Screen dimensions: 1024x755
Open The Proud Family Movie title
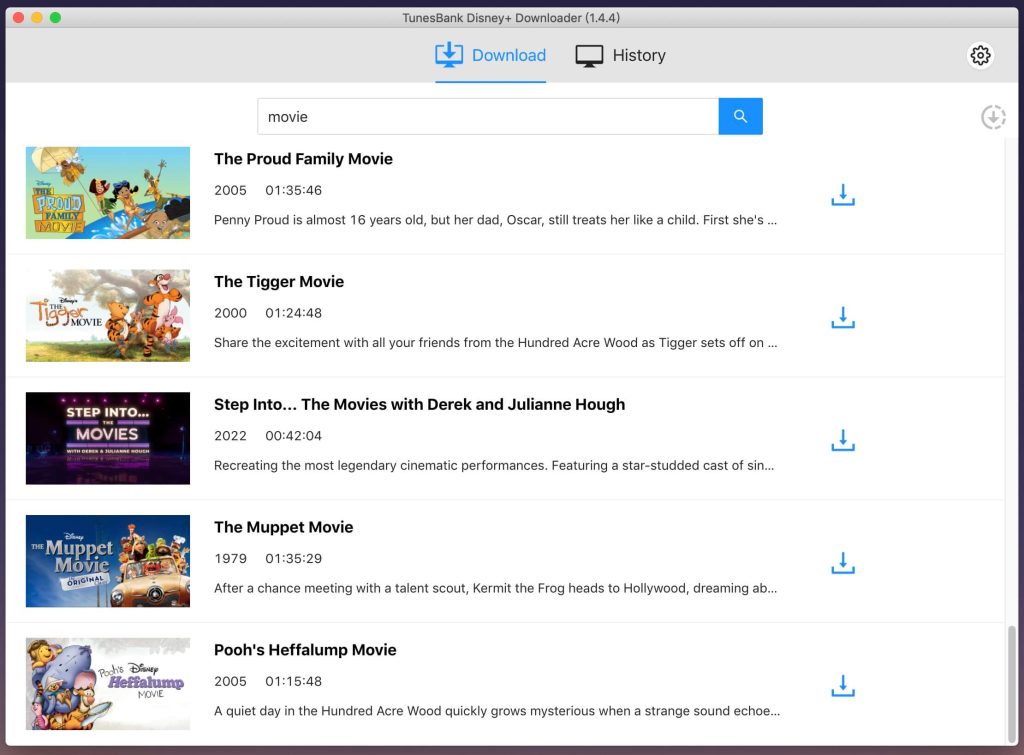pos(303,158)
